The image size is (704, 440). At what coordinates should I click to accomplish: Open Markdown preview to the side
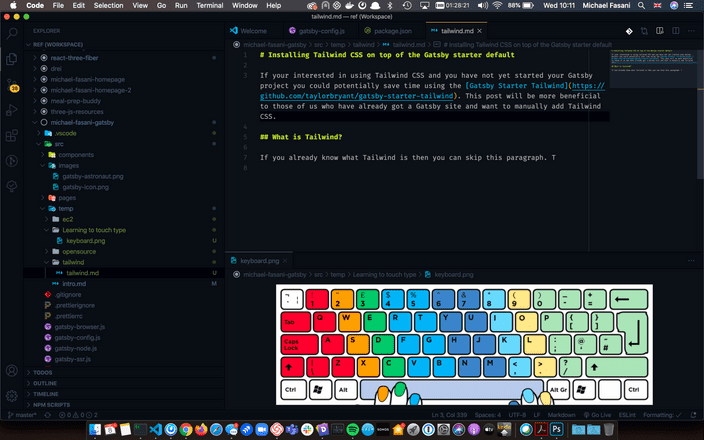[x=660, y=31]
